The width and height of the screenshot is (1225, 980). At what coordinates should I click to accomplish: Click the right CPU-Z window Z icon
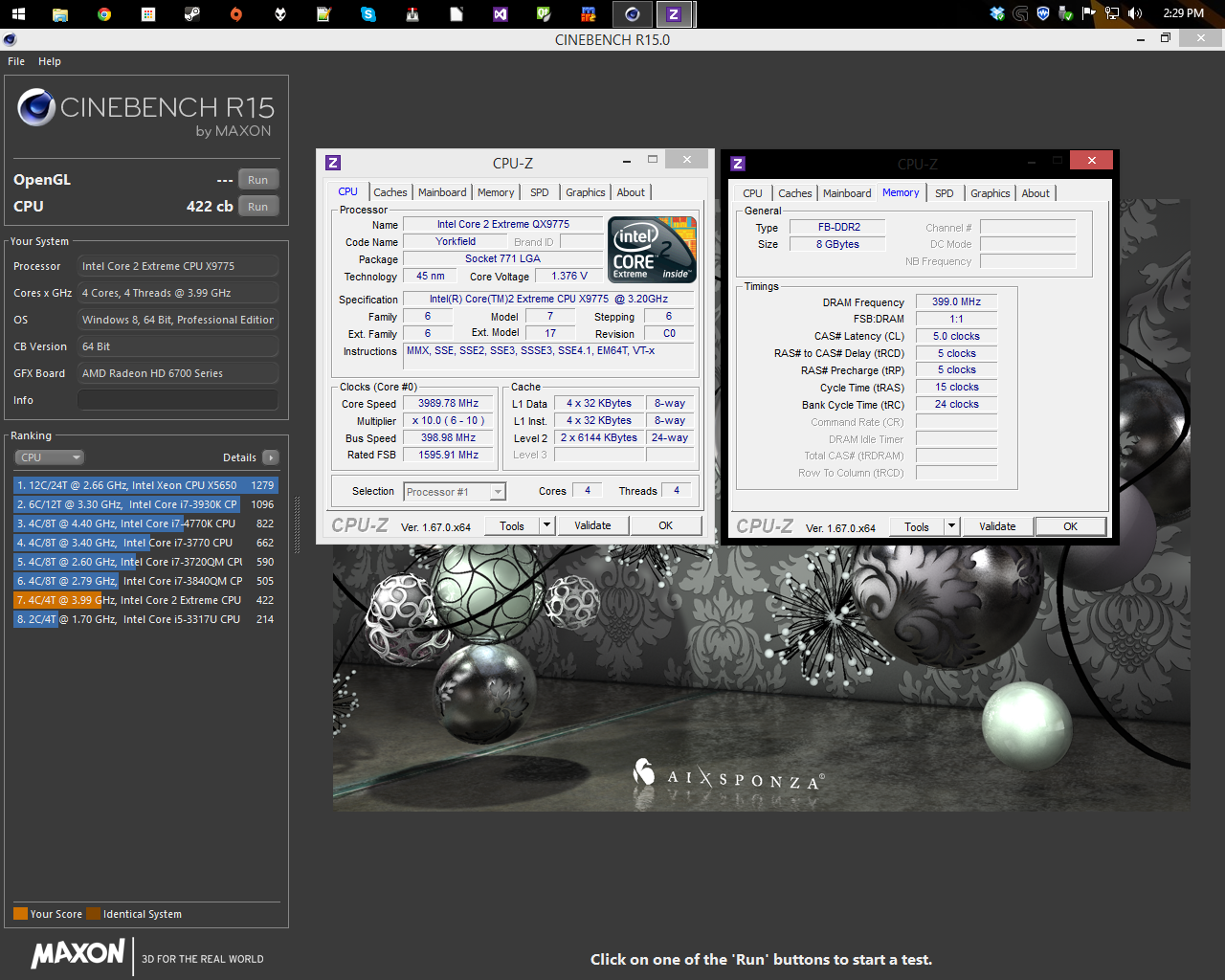coord(738,164)
